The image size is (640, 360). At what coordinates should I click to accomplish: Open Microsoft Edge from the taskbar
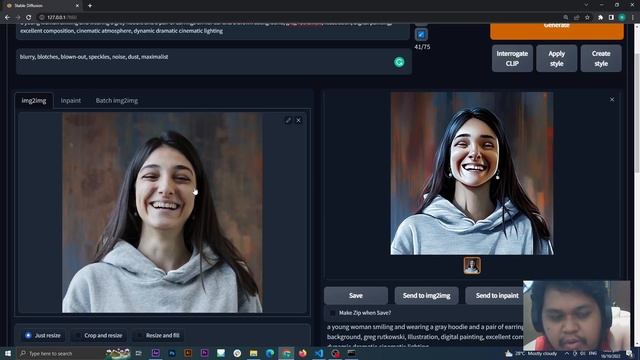(270, 353)
